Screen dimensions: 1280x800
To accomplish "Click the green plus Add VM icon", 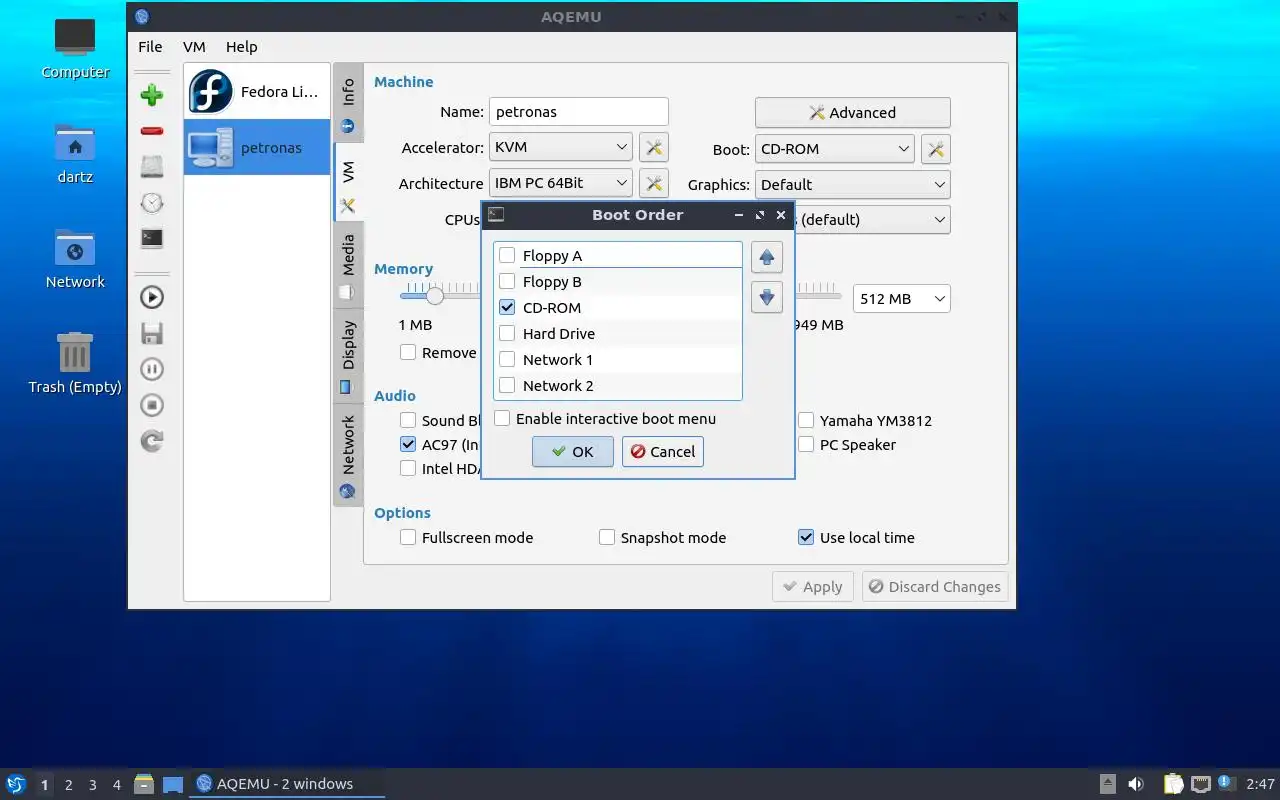I will pyautogui.click(x=152, y=95).
